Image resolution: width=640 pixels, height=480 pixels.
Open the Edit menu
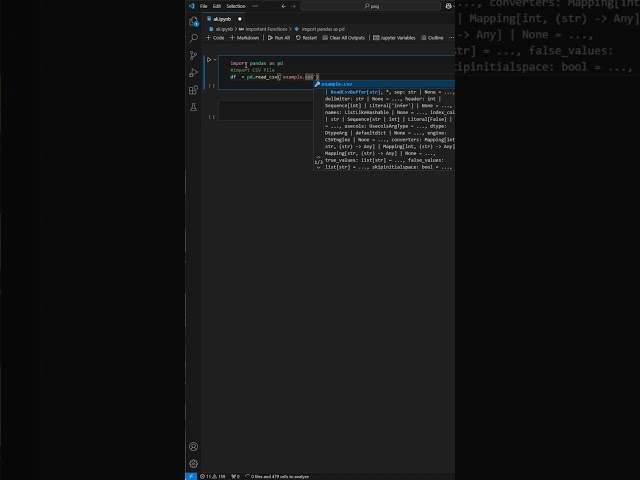tap(217, 6)
